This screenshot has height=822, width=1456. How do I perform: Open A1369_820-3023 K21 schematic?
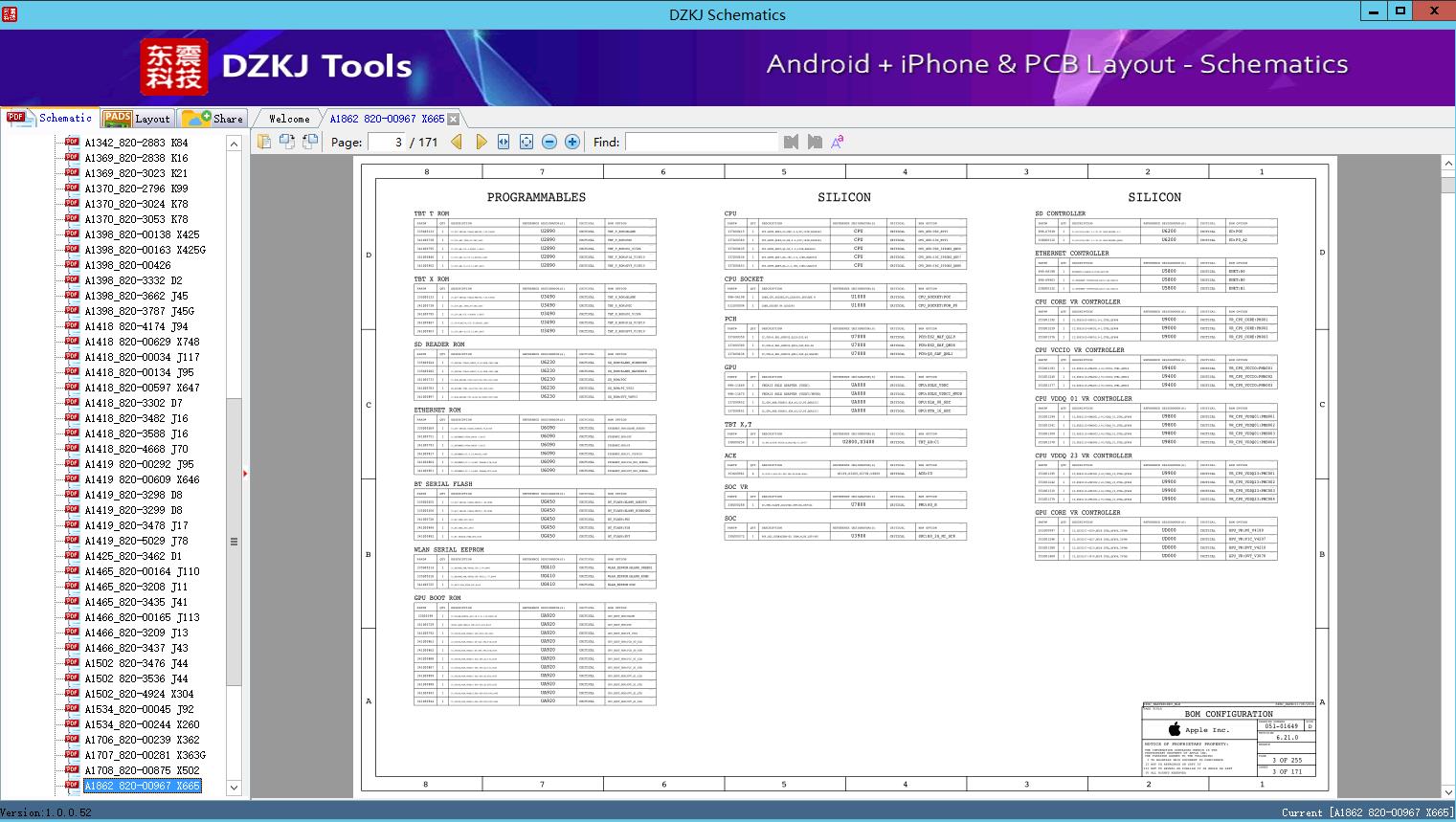click(x=136, y=173)
